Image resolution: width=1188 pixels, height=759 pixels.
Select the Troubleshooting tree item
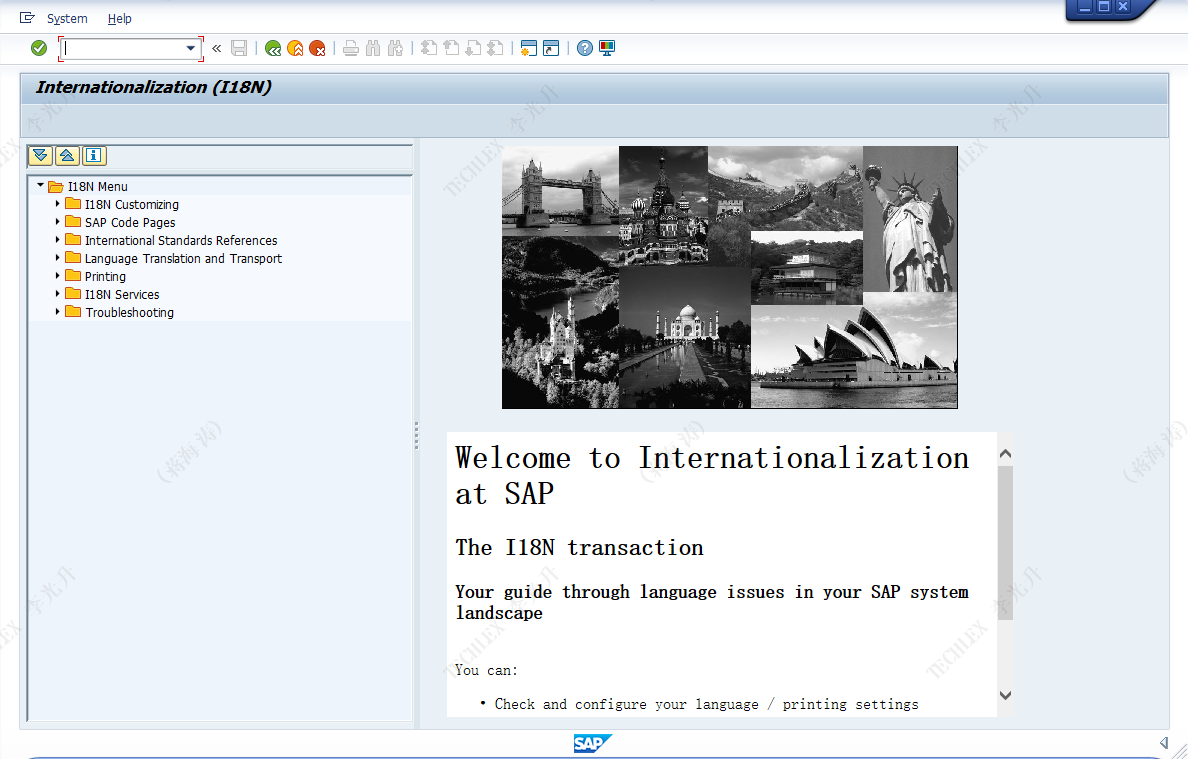[x=130, y=313]
